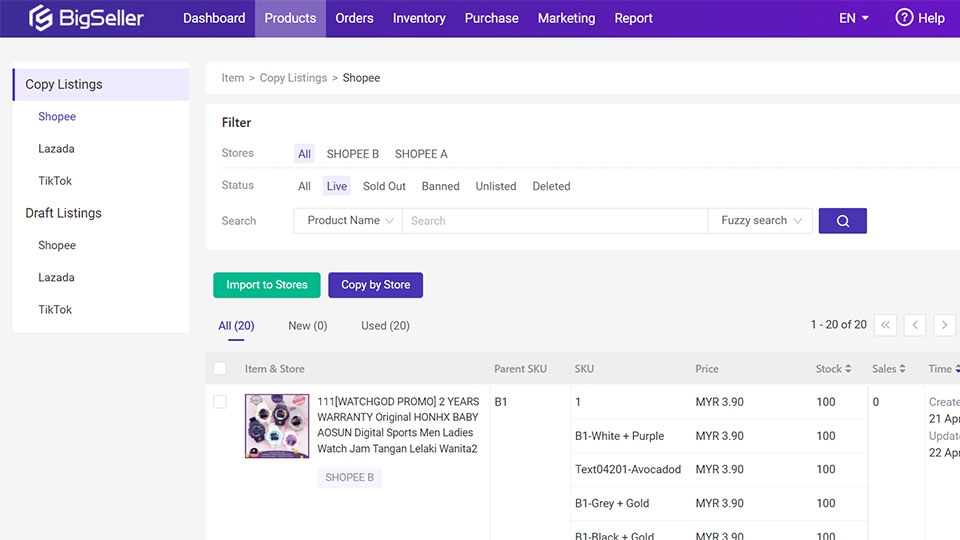The image size is (960, 540).
Task: Select the Sold Out status filter
Action: (x=384, y=186)
